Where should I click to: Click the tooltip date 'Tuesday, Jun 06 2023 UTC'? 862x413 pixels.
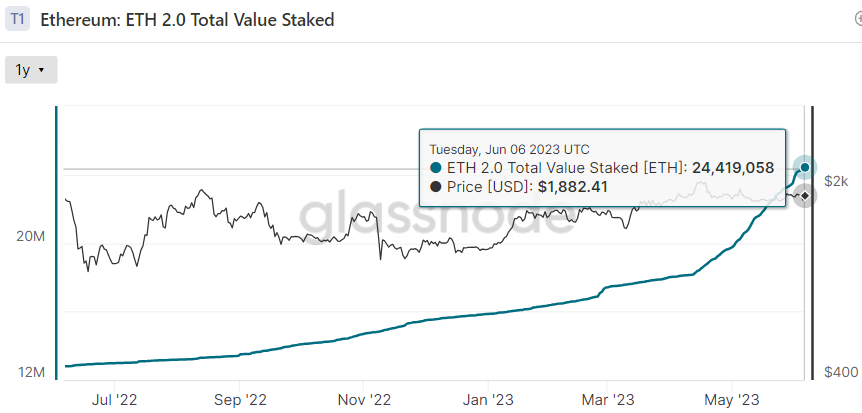click(x=510, y=148)
